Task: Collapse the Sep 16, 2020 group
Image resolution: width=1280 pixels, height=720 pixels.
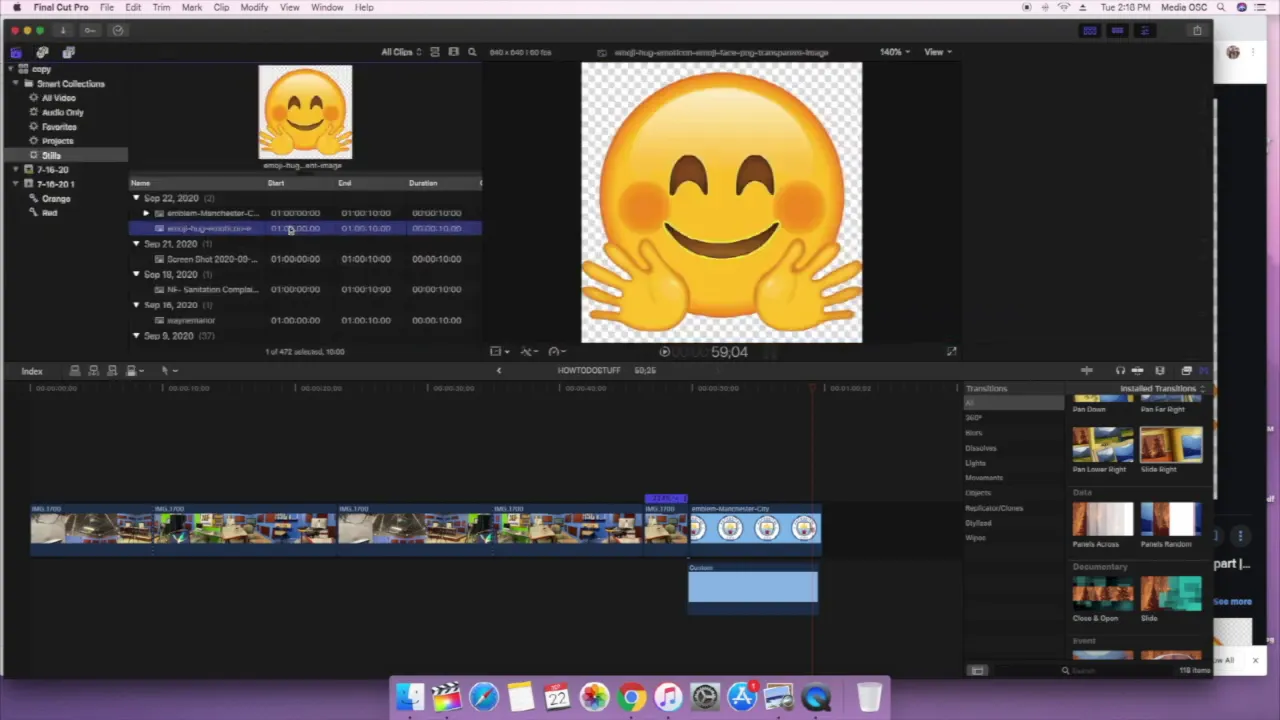Action: pyautogui.click(x=136, y=305)
